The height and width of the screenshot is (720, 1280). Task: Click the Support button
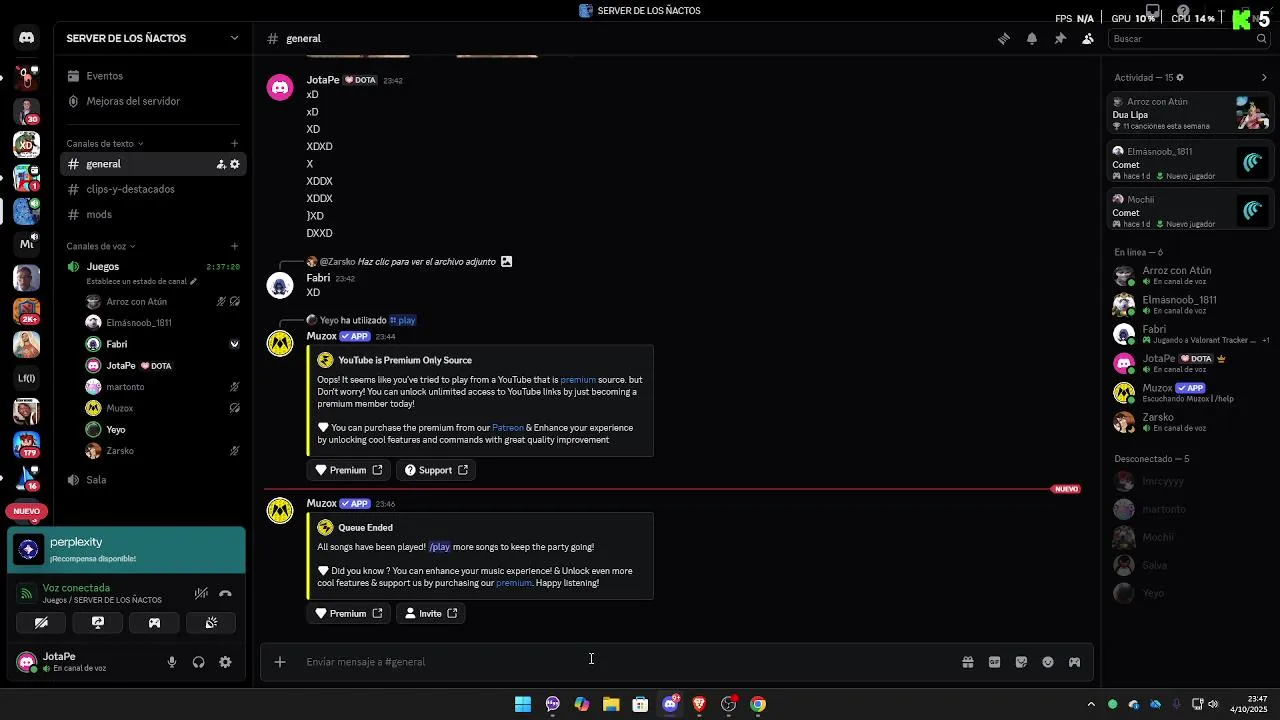(x=436, y=470)
